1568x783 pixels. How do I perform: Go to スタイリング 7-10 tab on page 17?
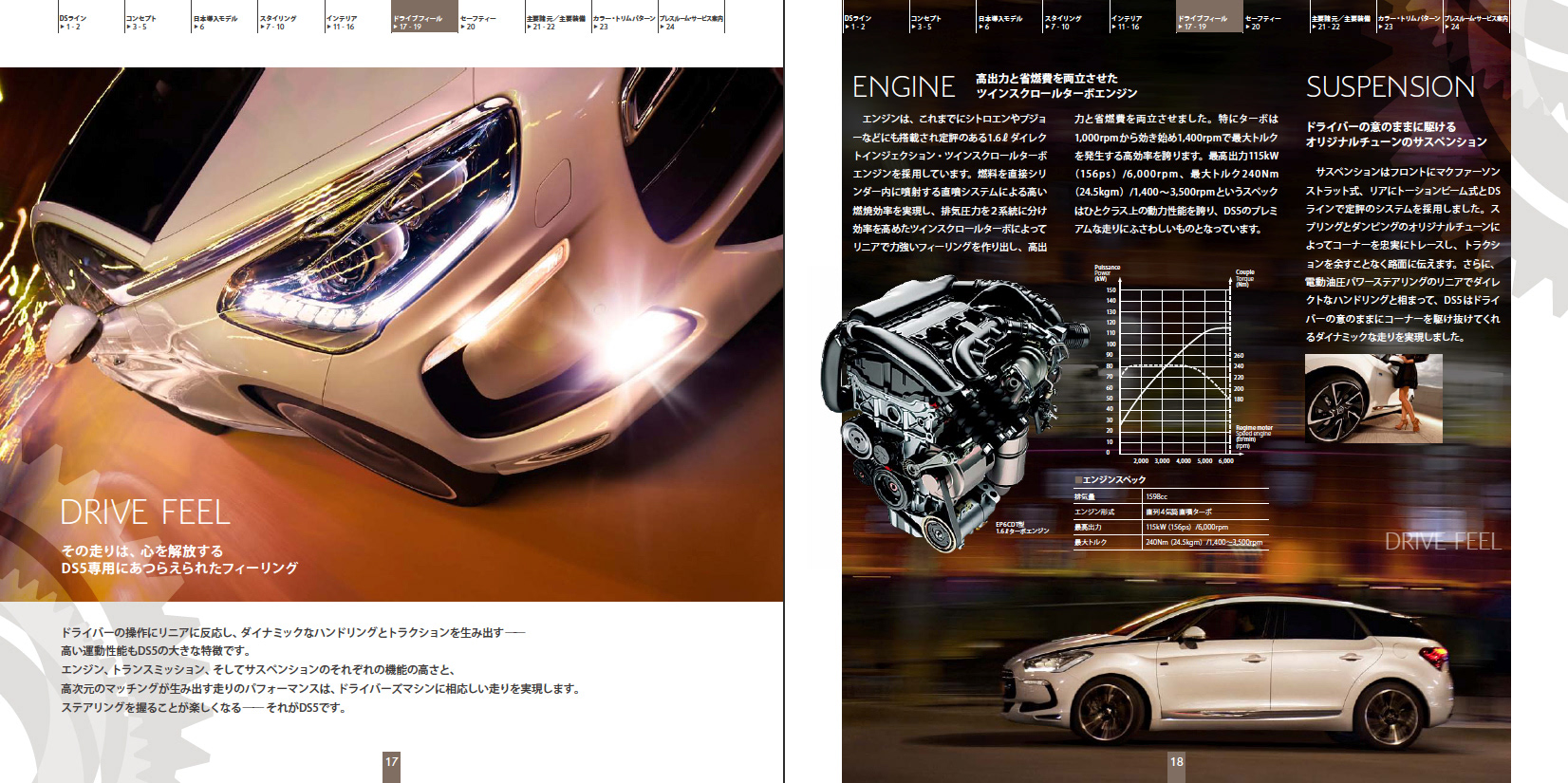point(291,18)
